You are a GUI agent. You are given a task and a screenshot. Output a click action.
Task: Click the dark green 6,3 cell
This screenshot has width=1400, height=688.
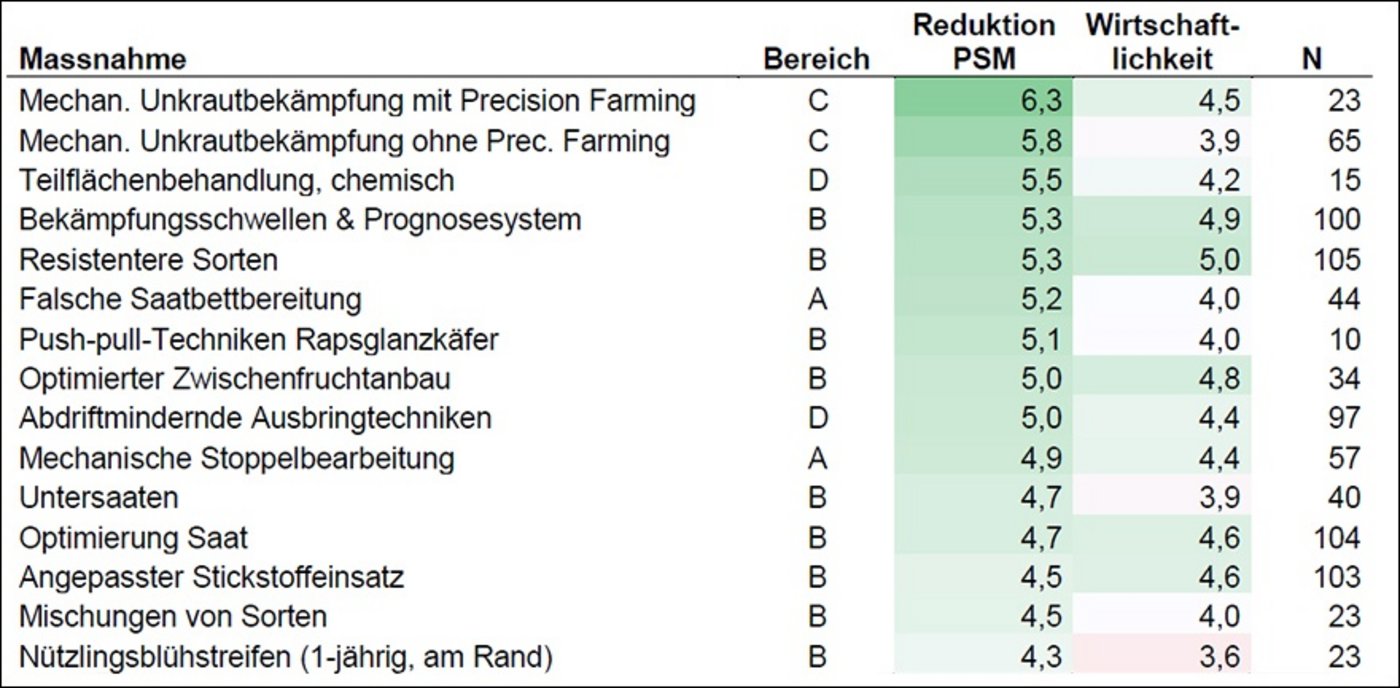pos(984,101)
